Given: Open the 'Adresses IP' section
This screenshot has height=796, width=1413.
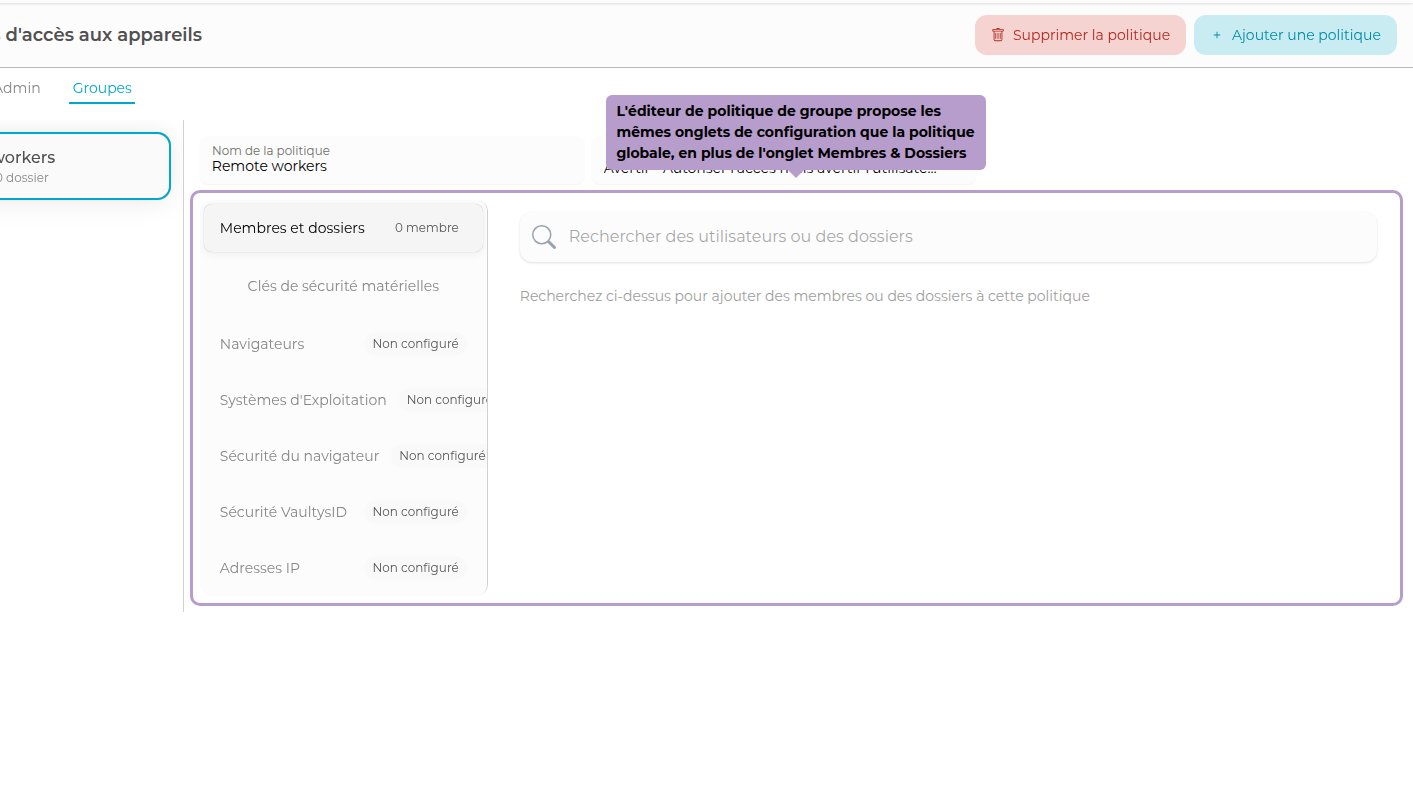Looking at the screenshot, I should pyautogui.click(x=259, y=567).
